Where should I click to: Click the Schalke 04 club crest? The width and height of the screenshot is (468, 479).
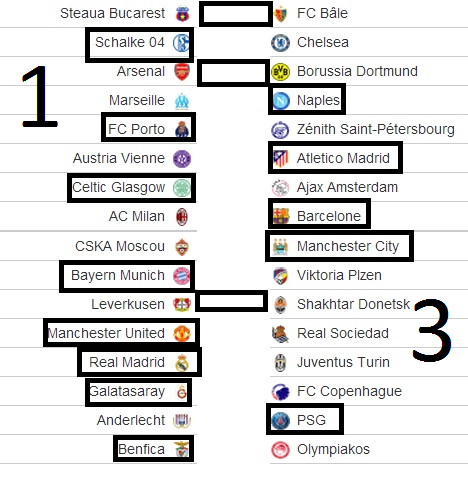(x=181, y=43)
